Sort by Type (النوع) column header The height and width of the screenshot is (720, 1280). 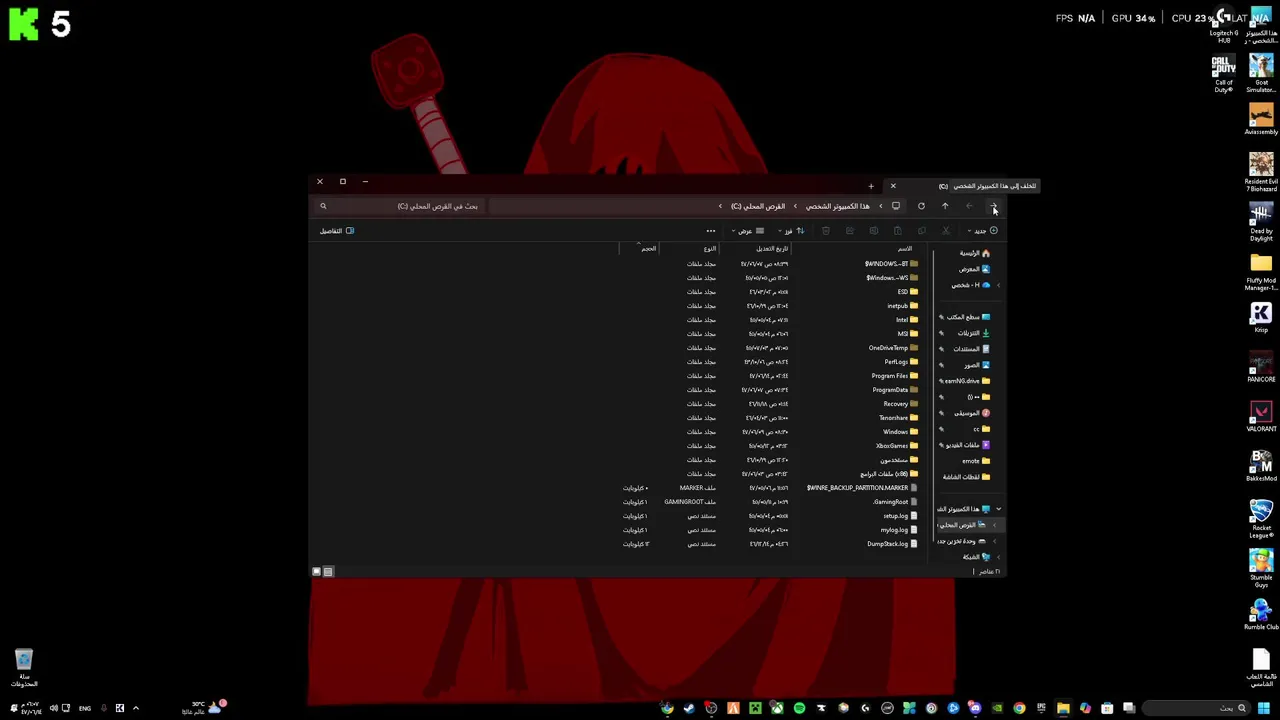[709, 249]
